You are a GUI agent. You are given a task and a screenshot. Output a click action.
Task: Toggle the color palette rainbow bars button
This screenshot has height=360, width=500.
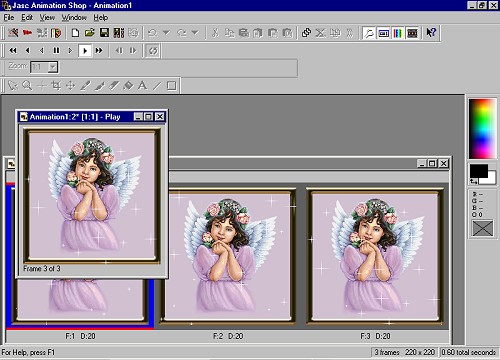coord(398,33)
